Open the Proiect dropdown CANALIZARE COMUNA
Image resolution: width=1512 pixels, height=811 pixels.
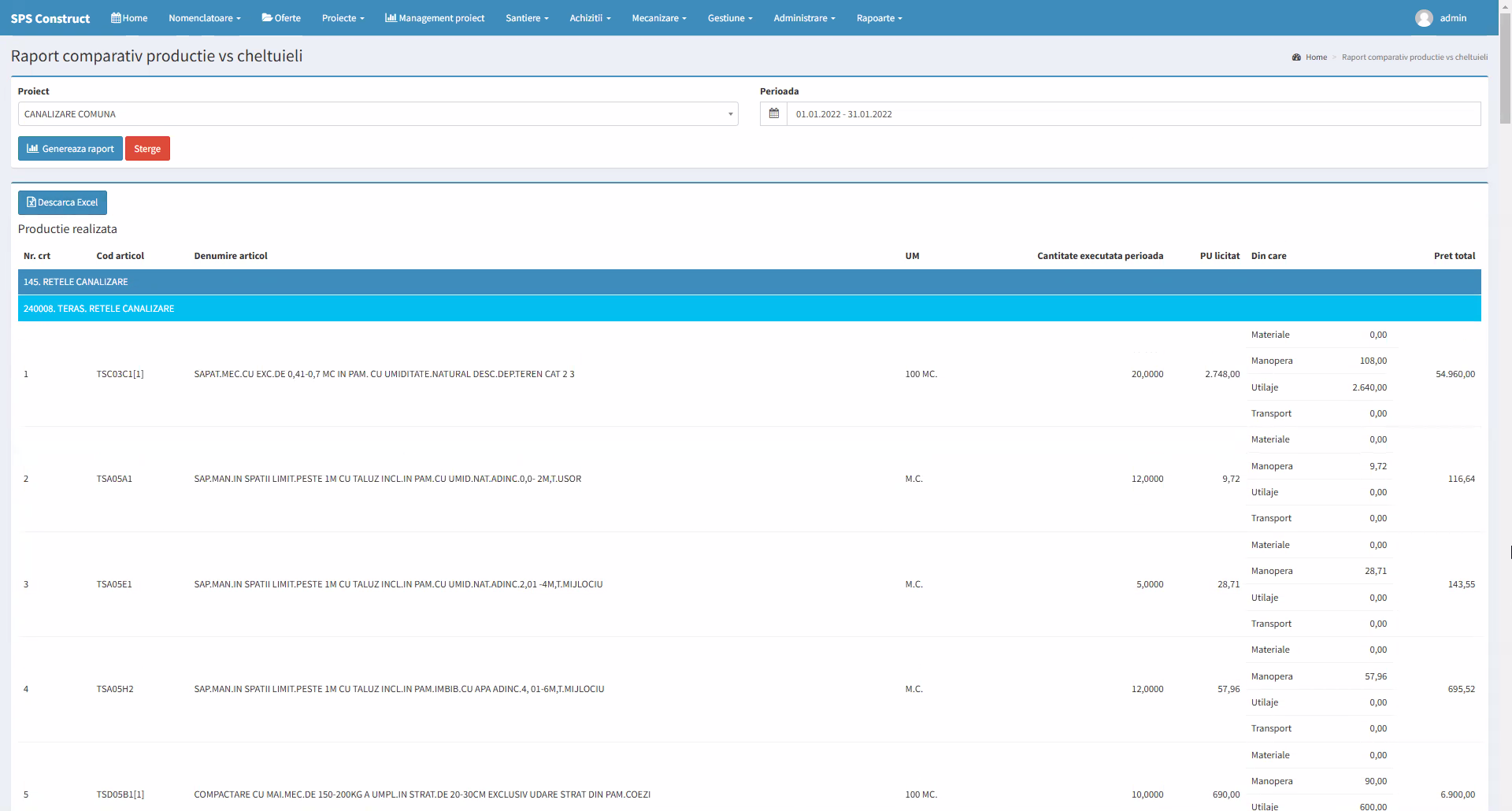click(377, 114)
